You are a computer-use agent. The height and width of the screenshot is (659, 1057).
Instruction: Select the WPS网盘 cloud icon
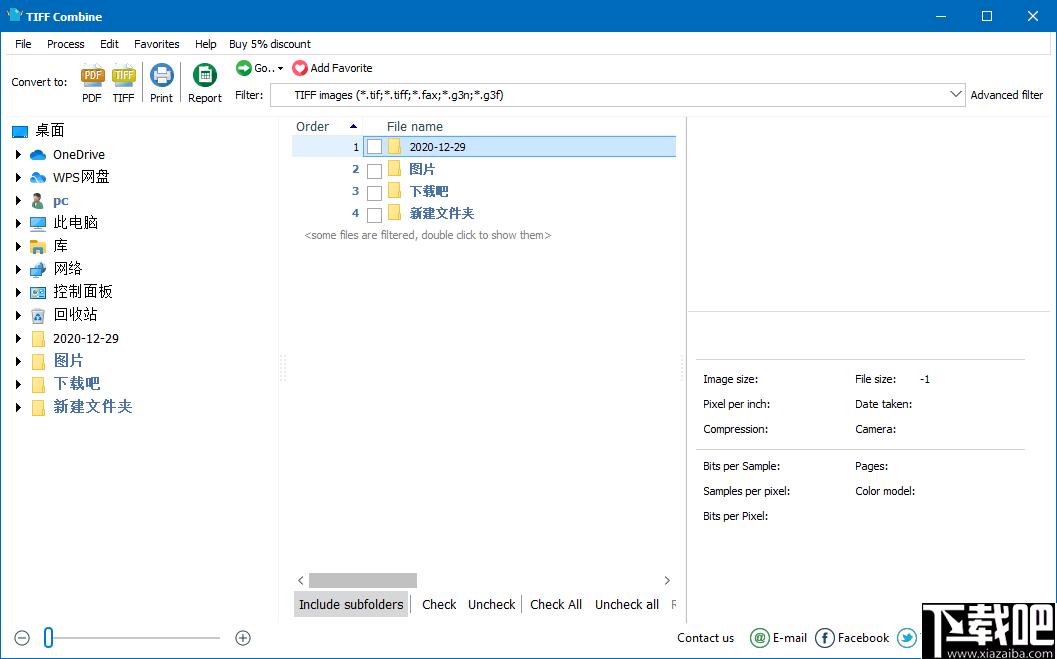coord(38,178)
